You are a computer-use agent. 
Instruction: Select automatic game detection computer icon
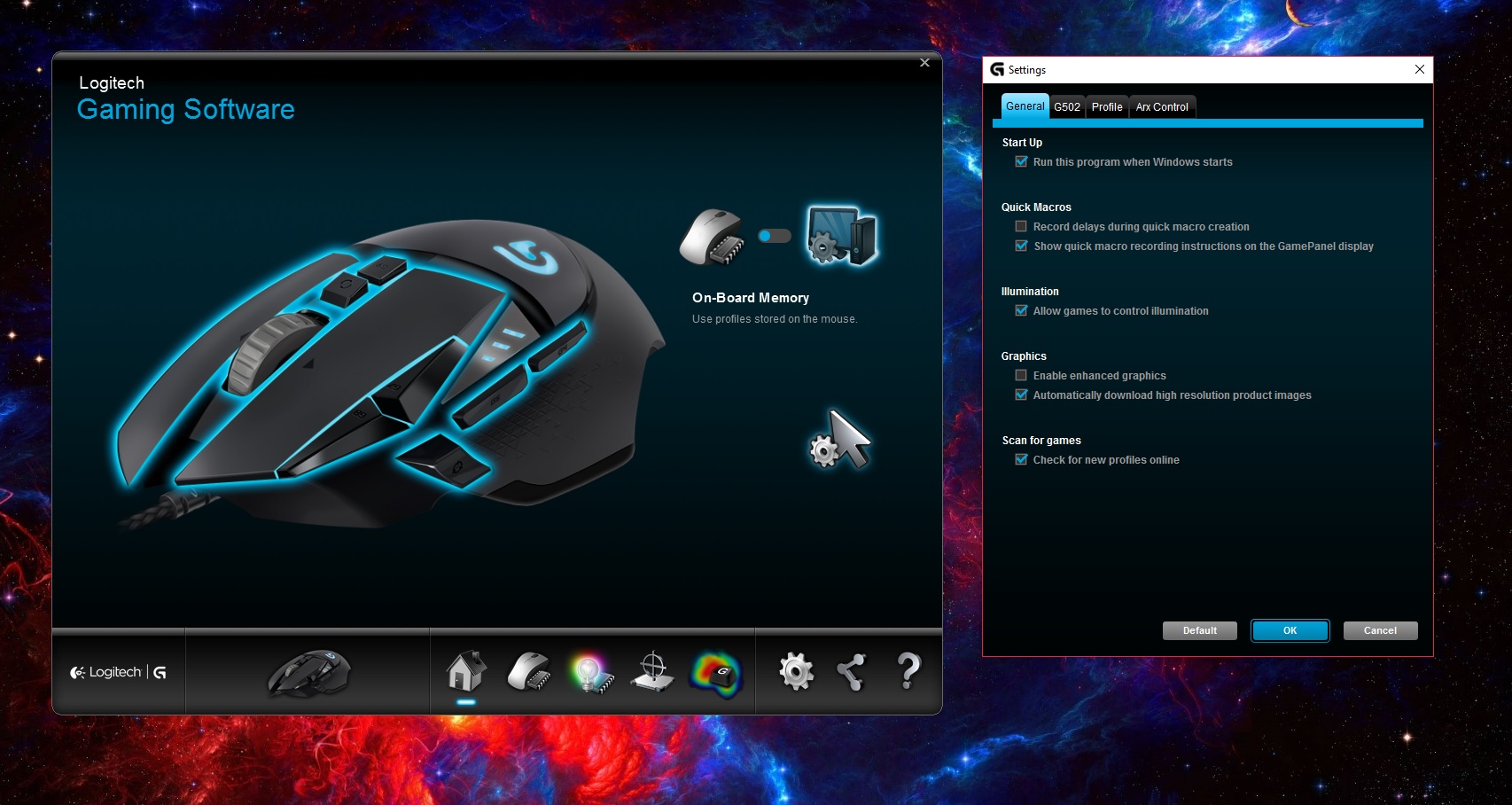841,236
